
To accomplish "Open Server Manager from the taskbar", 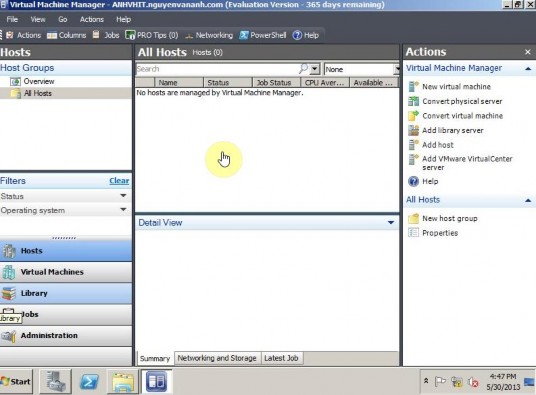I will tap(56, 381).
